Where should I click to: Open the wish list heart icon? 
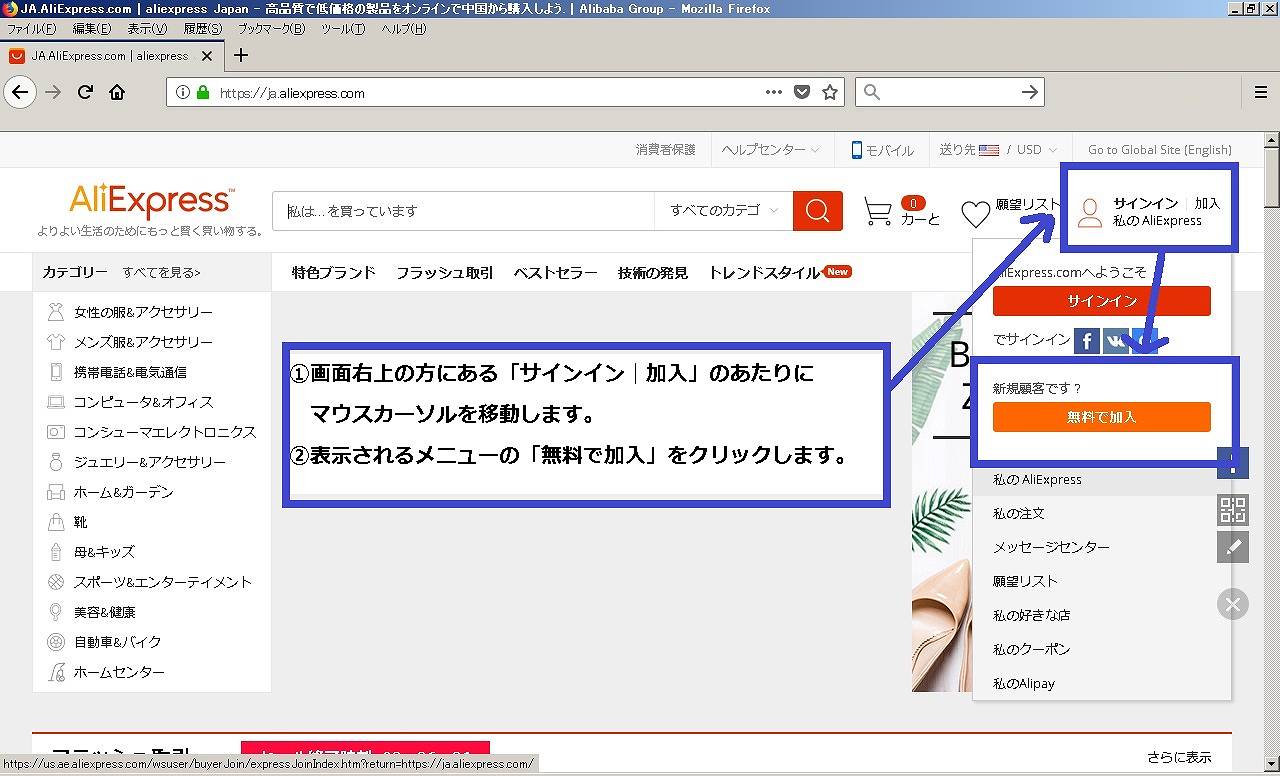(975, 213)
